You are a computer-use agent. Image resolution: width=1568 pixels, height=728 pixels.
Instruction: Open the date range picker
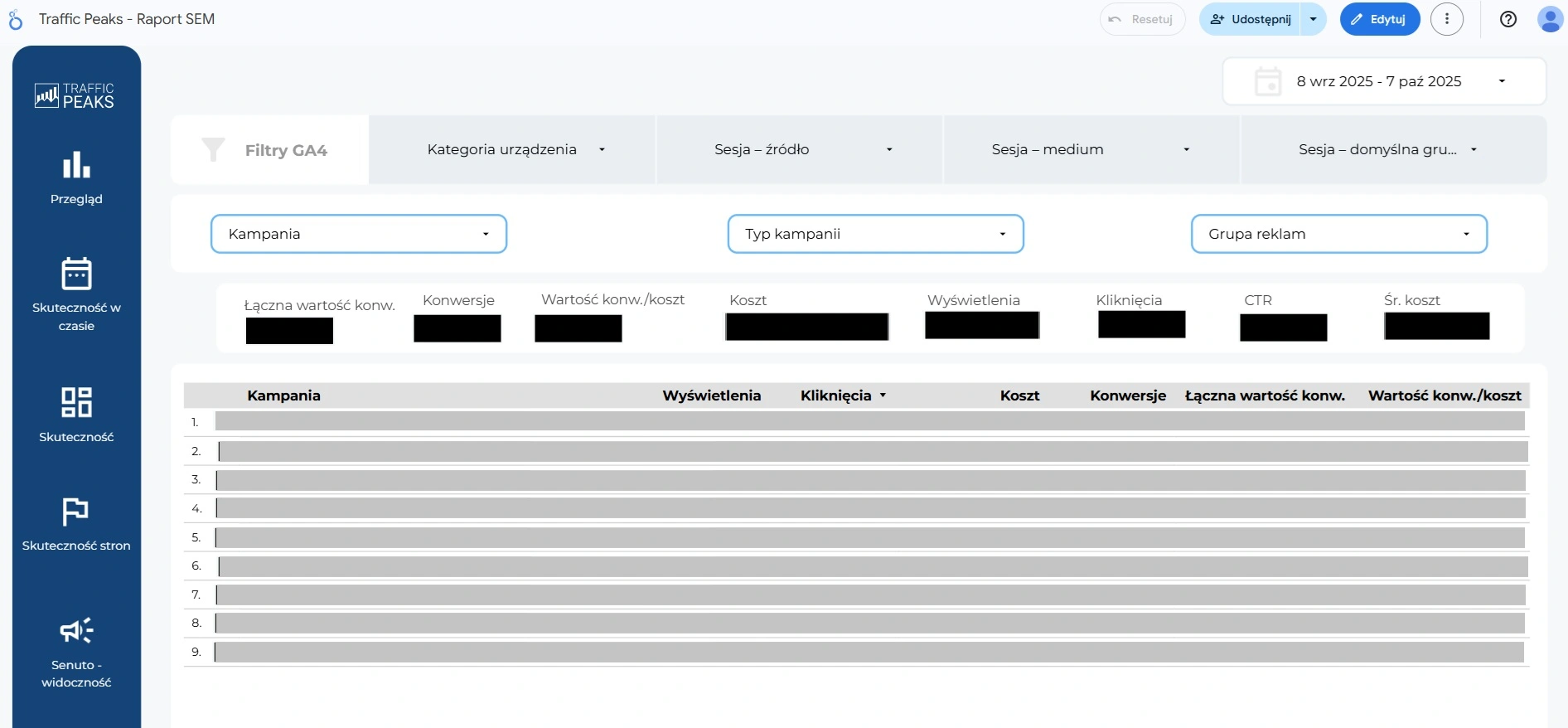pos(1384,81)
